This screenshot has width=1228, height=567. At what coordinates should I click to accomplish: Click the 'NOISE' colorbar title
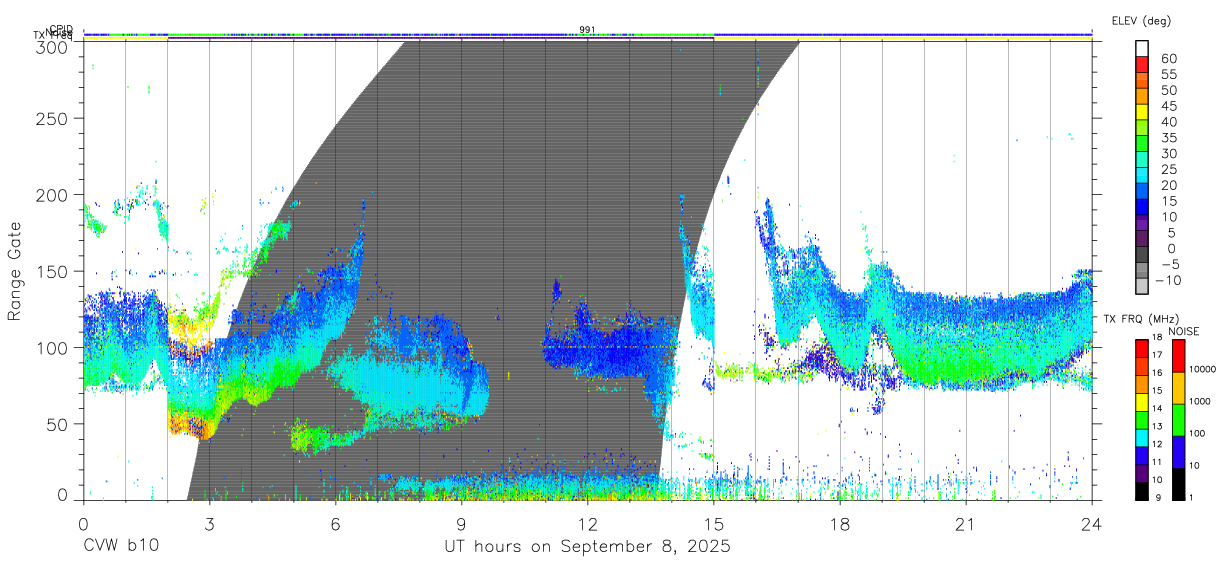(x=1186, y=330)
